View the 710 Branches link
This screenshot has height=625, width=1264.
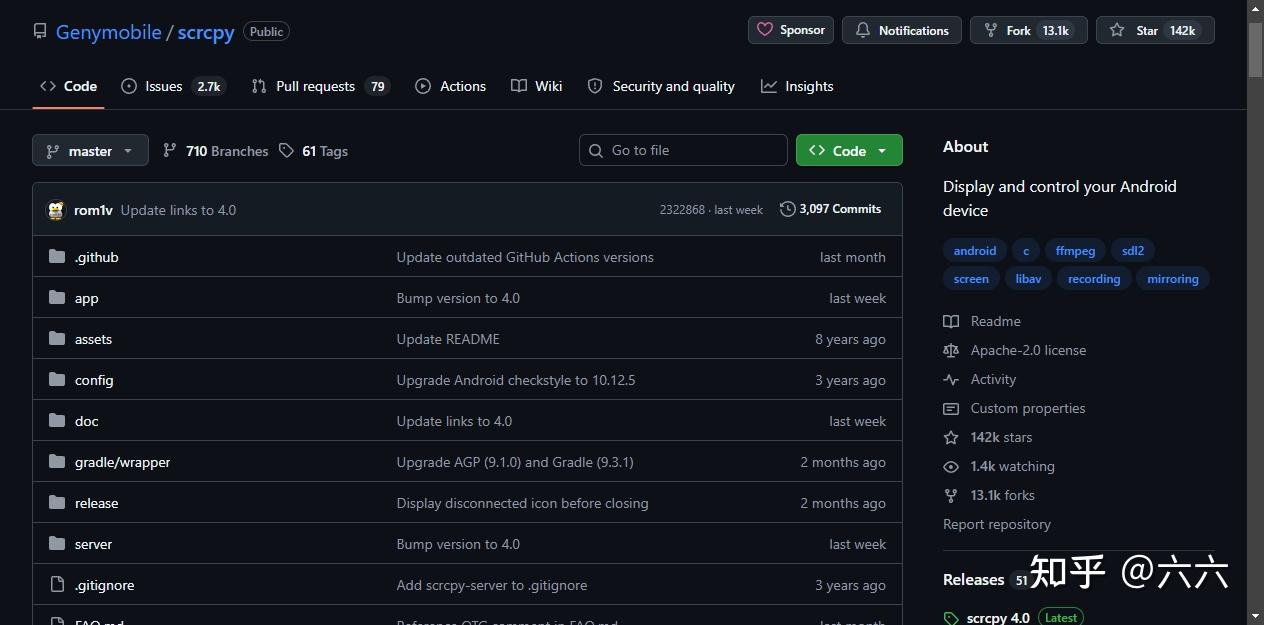coord(215,151)
